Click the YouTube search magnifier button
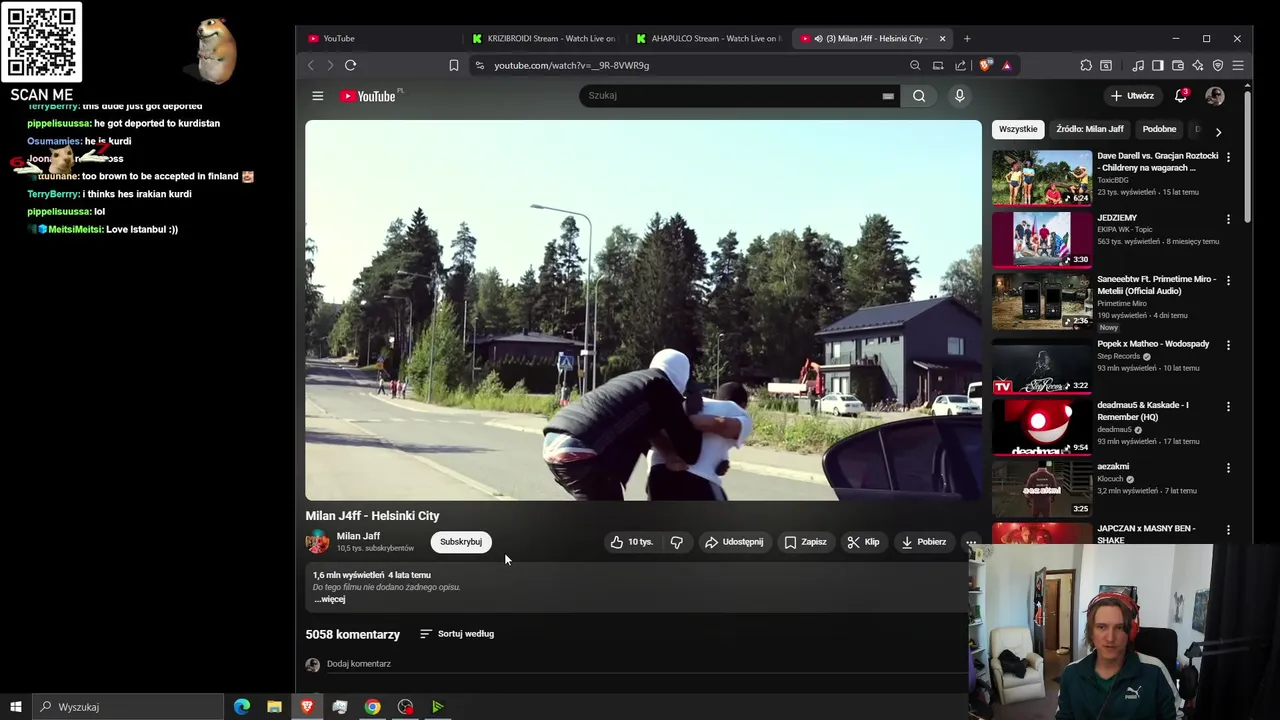 [919, 96]
